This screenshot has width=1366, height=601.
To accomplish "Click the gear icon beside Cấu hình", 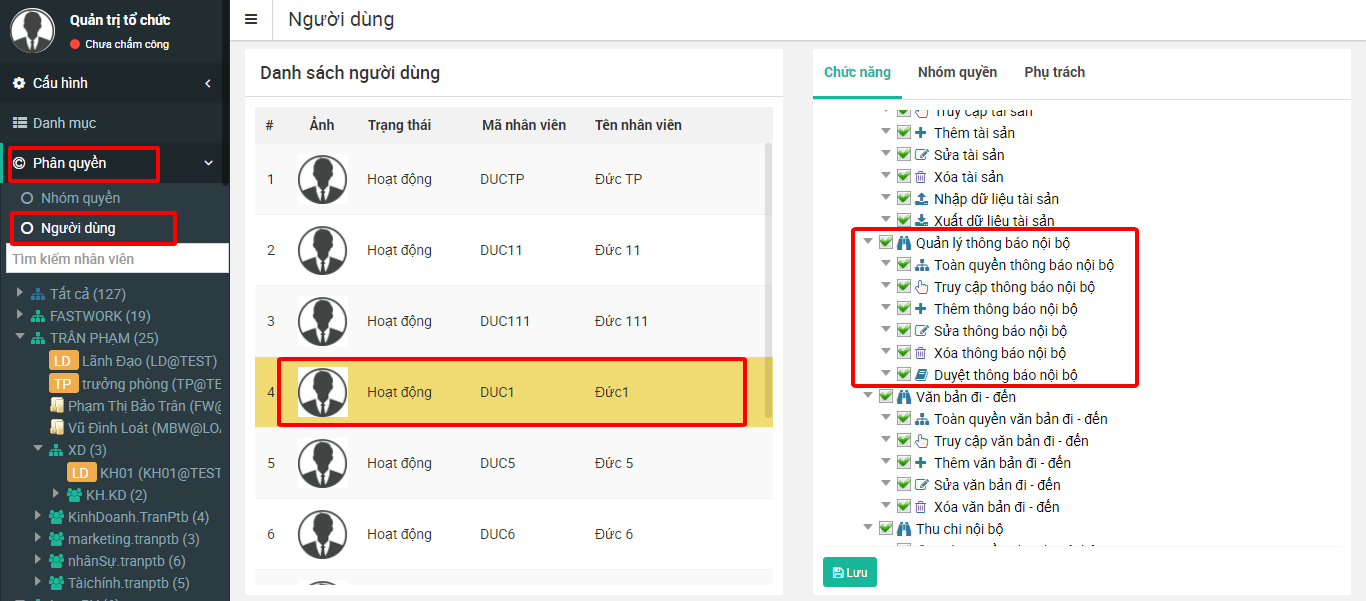I will point(19,83).
